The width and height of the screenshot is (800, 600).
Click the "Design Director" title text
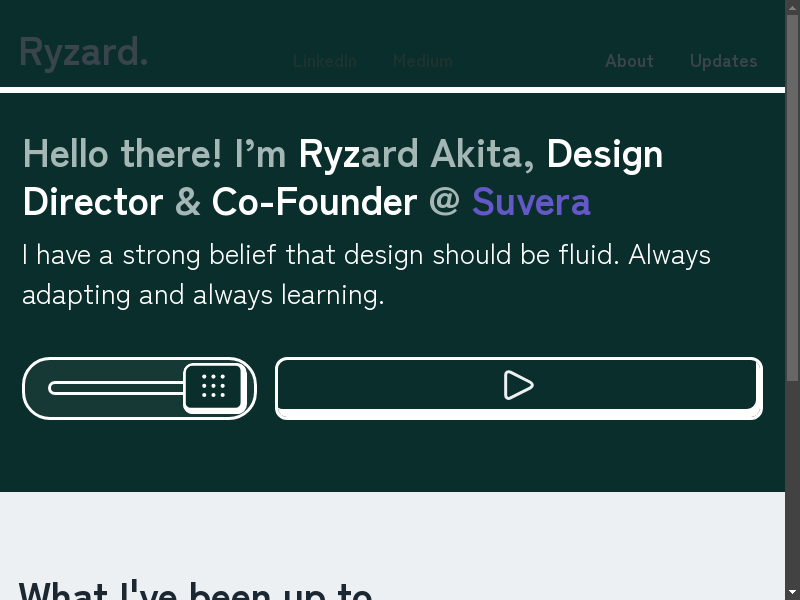point(604,155)
